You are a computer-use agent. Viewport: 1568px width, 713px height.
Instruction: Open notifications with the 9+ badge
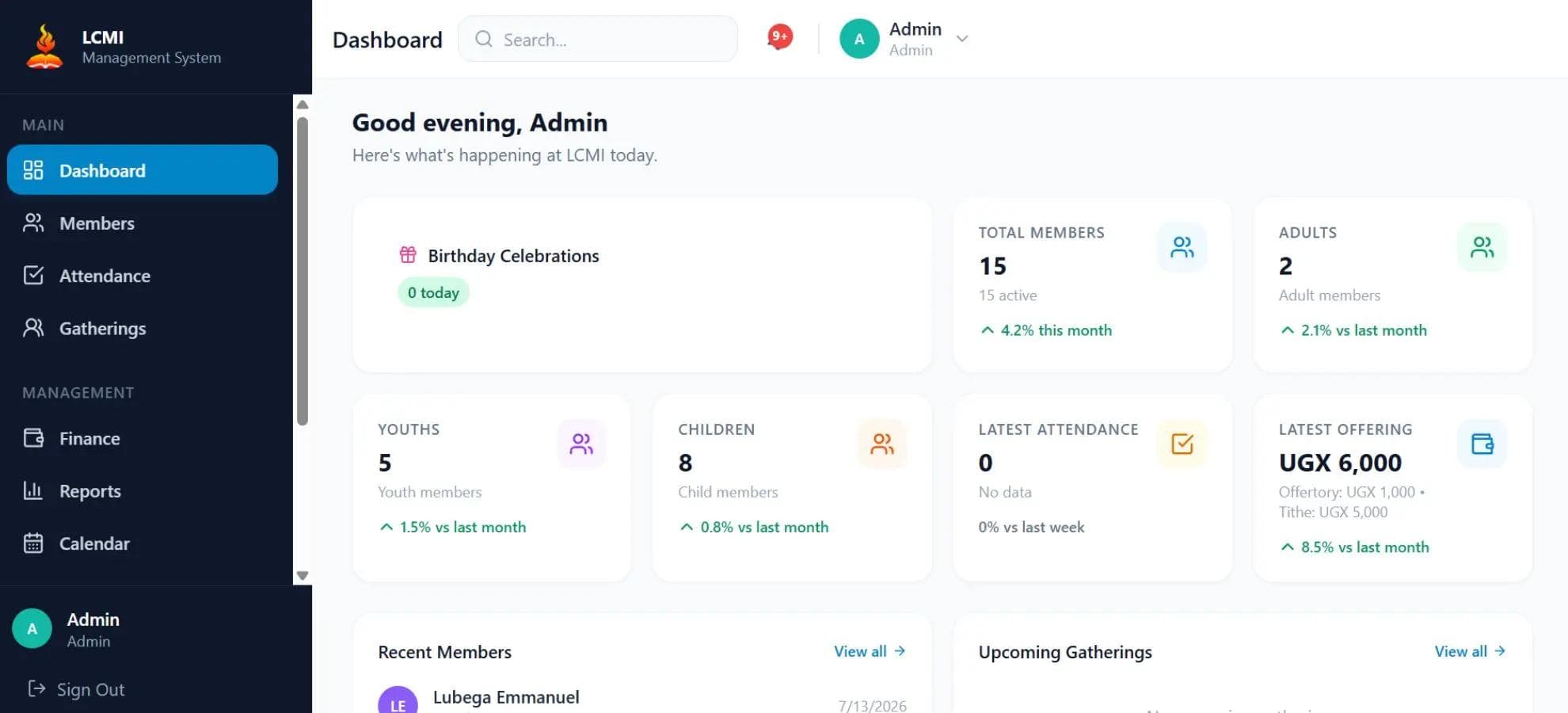click(x=780, y=36)
